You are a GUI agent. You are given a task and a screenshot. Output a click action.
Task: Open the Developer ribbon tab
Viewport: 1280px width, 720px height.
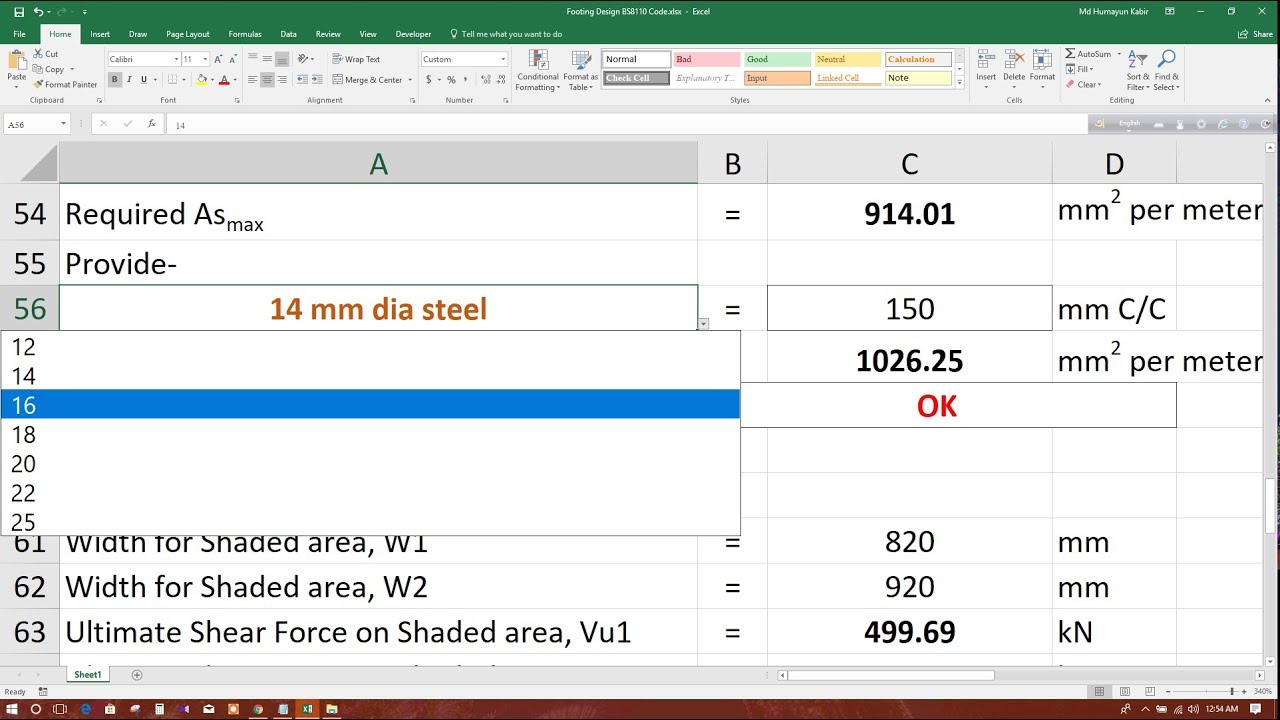413,34
